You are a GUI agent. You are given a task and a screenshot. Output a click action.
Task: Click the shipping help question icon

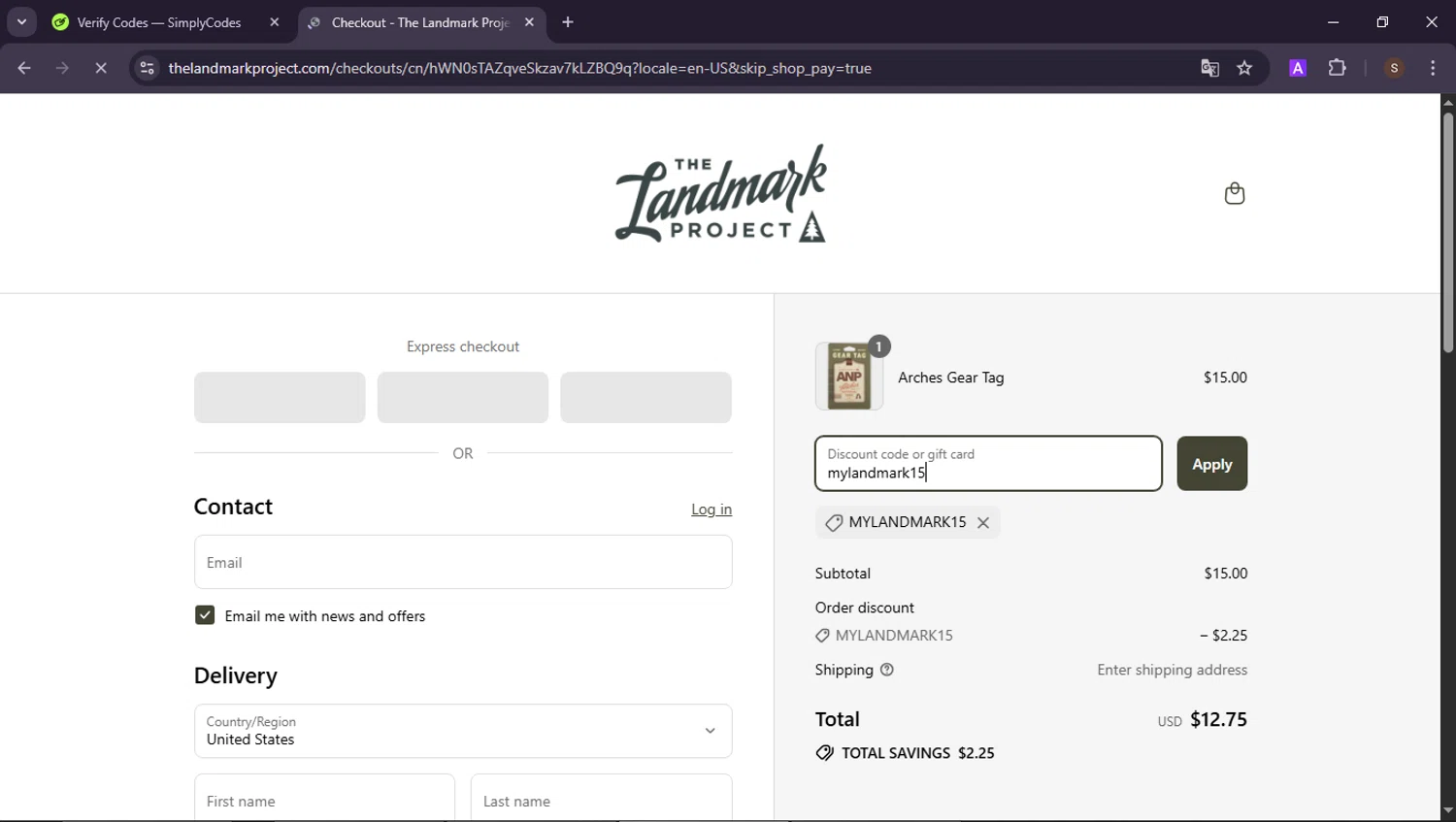pyautogui.click(x=886, y=670)
